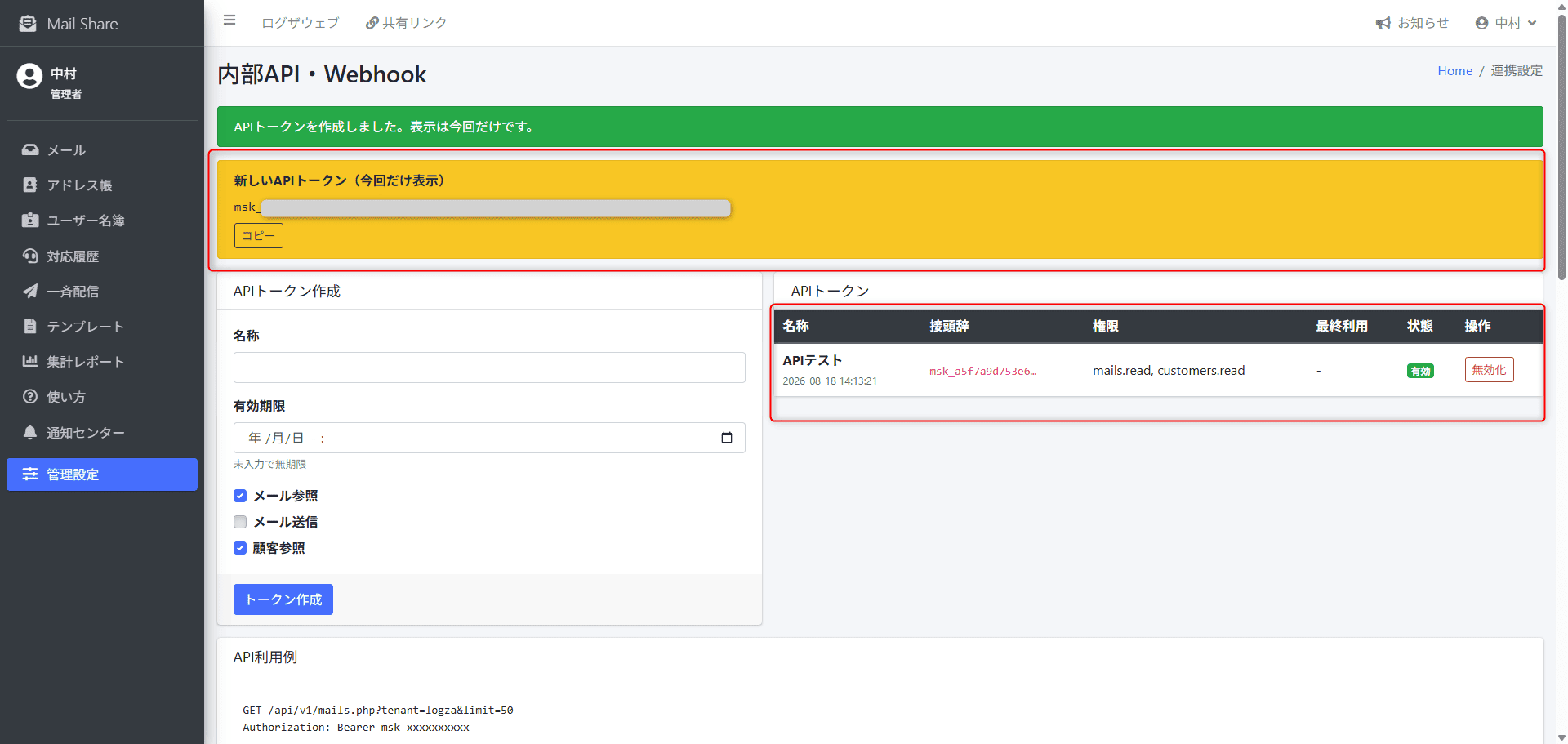Click the green APIトークンを作成しました success alert
Screen dimensions: 1568x744
click(x=880, y=127)
